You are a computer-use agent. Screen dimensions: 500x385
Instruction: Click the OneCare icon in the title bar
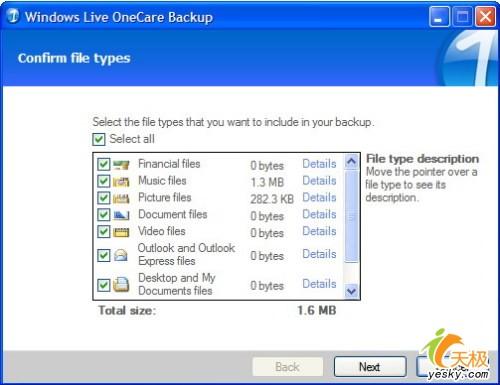point(13,16)
